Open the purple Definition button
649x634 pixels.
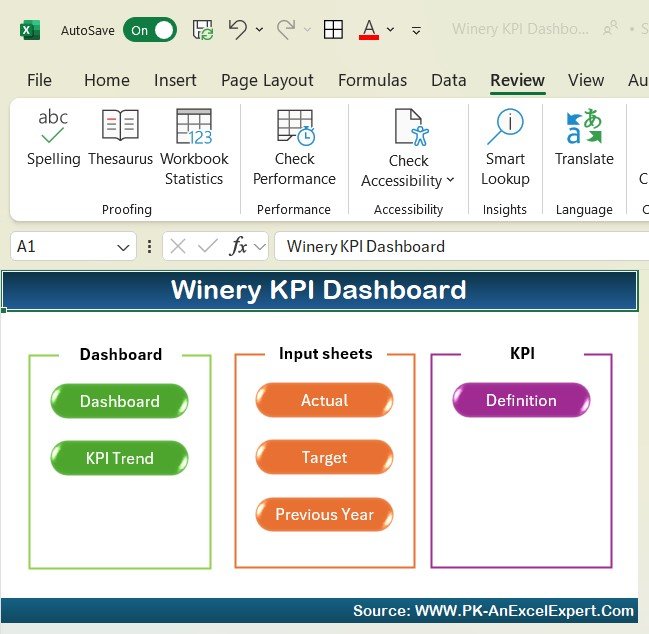point(522,400)
